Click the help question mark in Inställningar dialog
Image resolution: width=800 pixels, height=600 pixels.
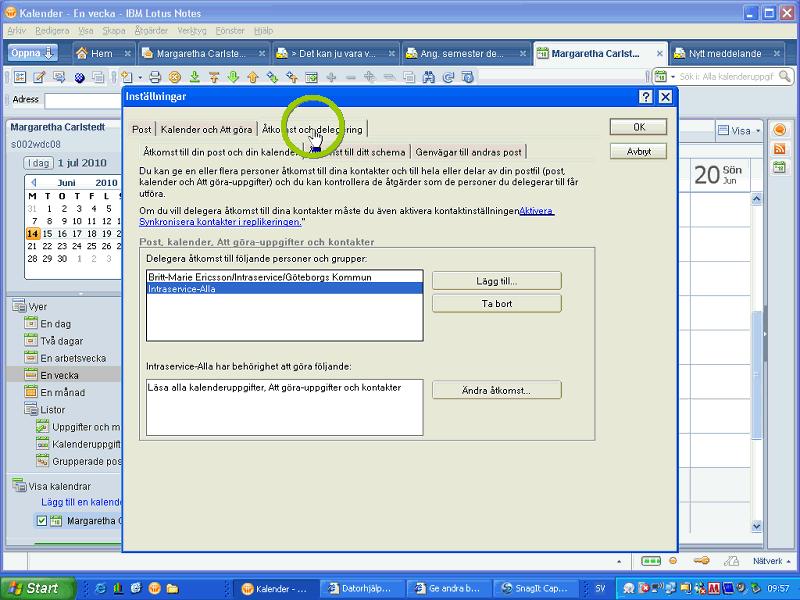(645, 97)
